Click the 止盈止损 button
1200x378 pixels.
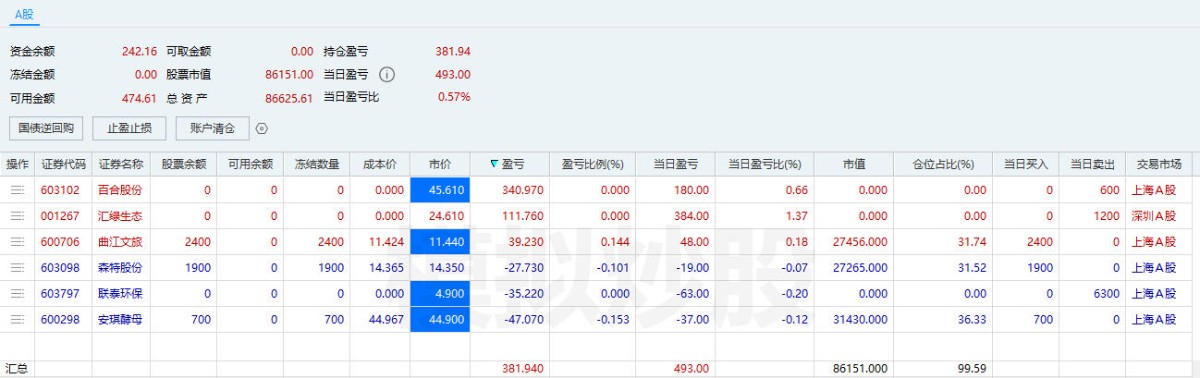pos(129,128)
